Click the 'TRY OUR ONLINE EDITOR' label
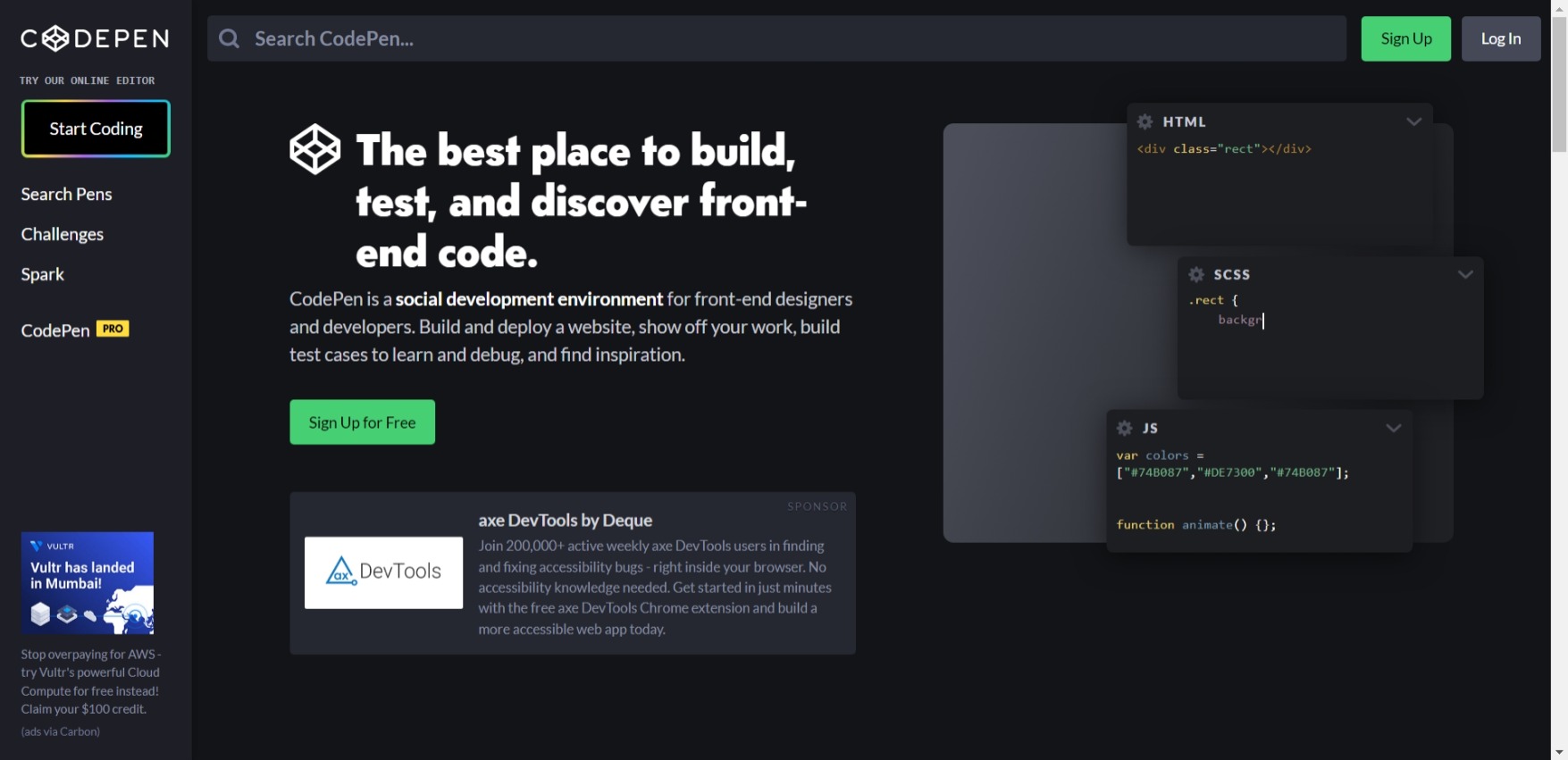The image size is (1568, 760). click(88, 80)
